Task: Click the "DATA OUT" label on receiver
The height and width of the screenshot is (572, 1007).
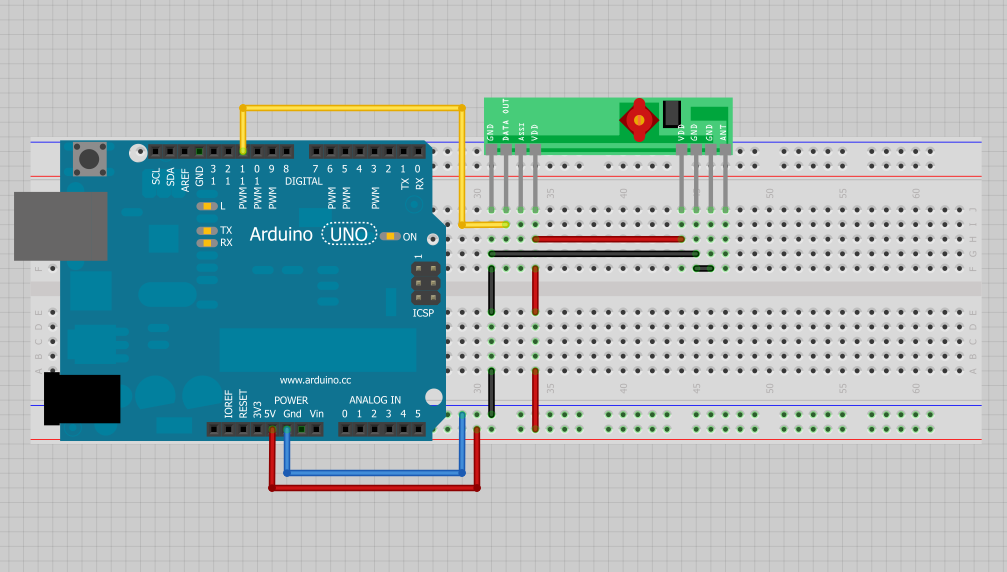Action: click(506, 120)
